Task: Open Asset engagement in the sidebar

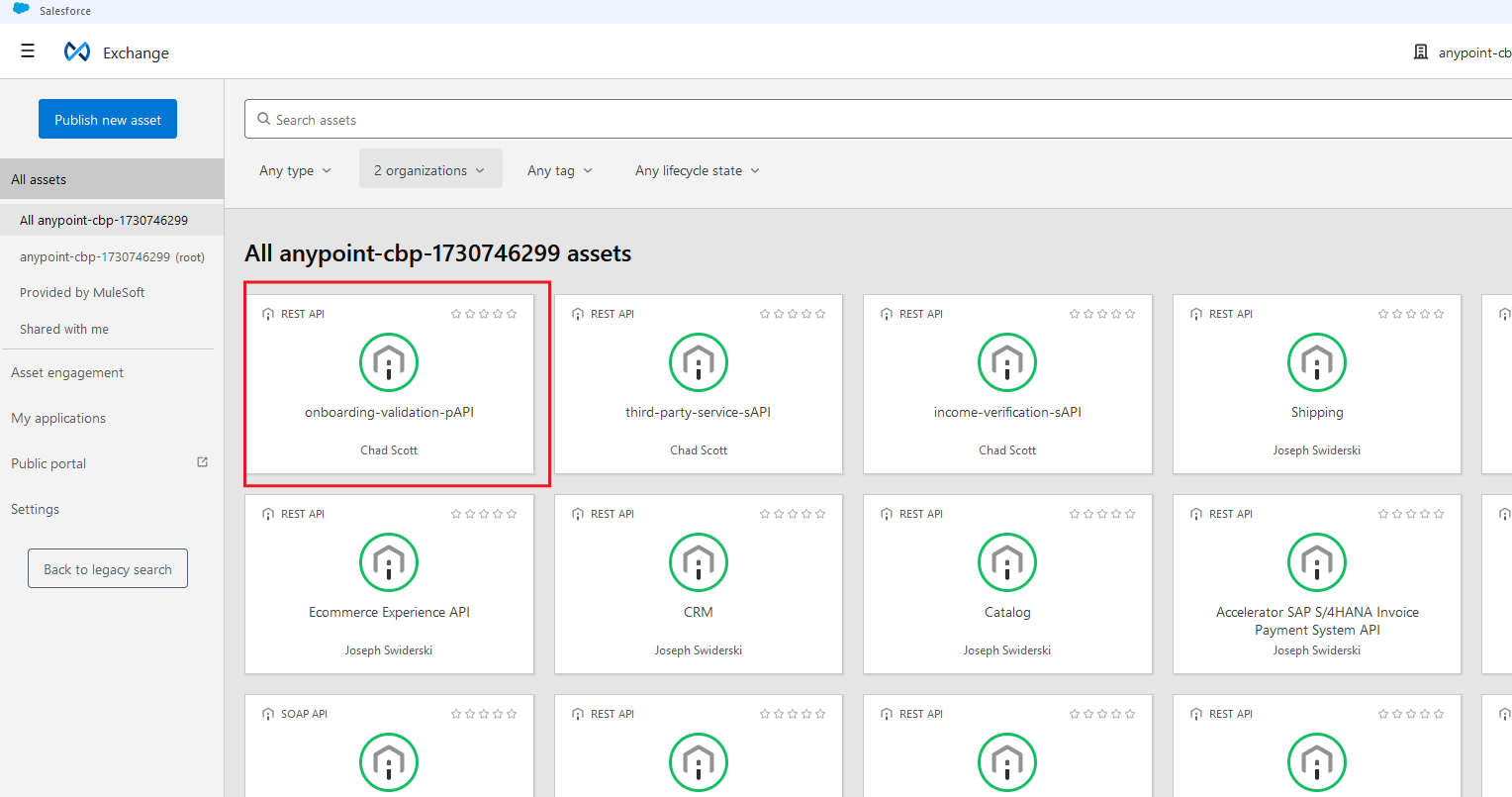Action: click(x=67, y=372)
